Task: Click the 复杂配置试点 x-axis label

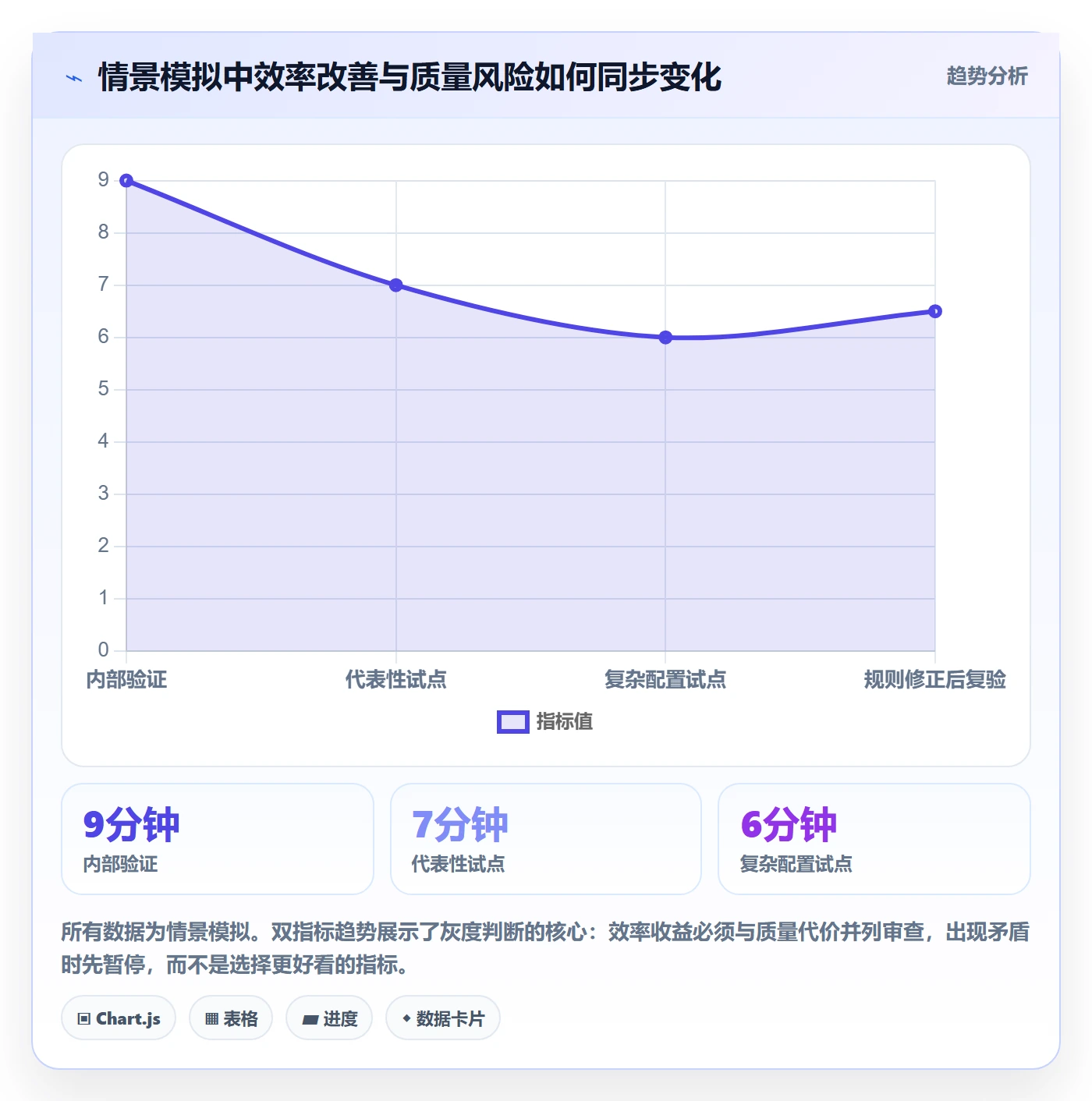Action: 665,680
